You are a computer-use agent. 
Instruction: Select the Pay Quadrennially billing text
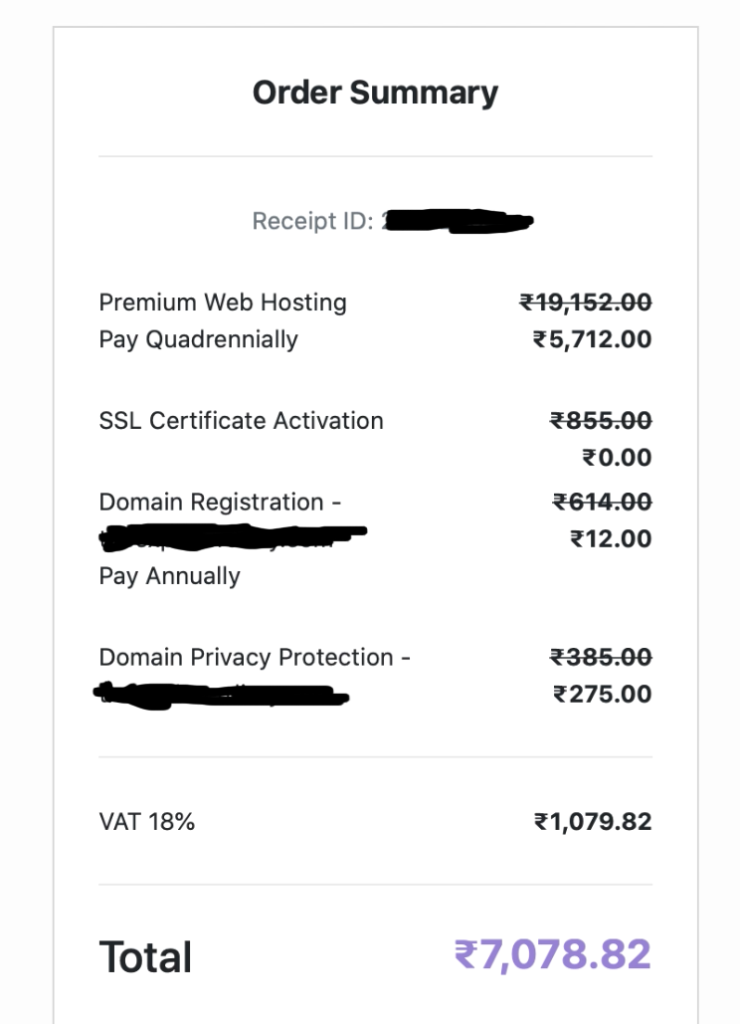click(199, 340)
